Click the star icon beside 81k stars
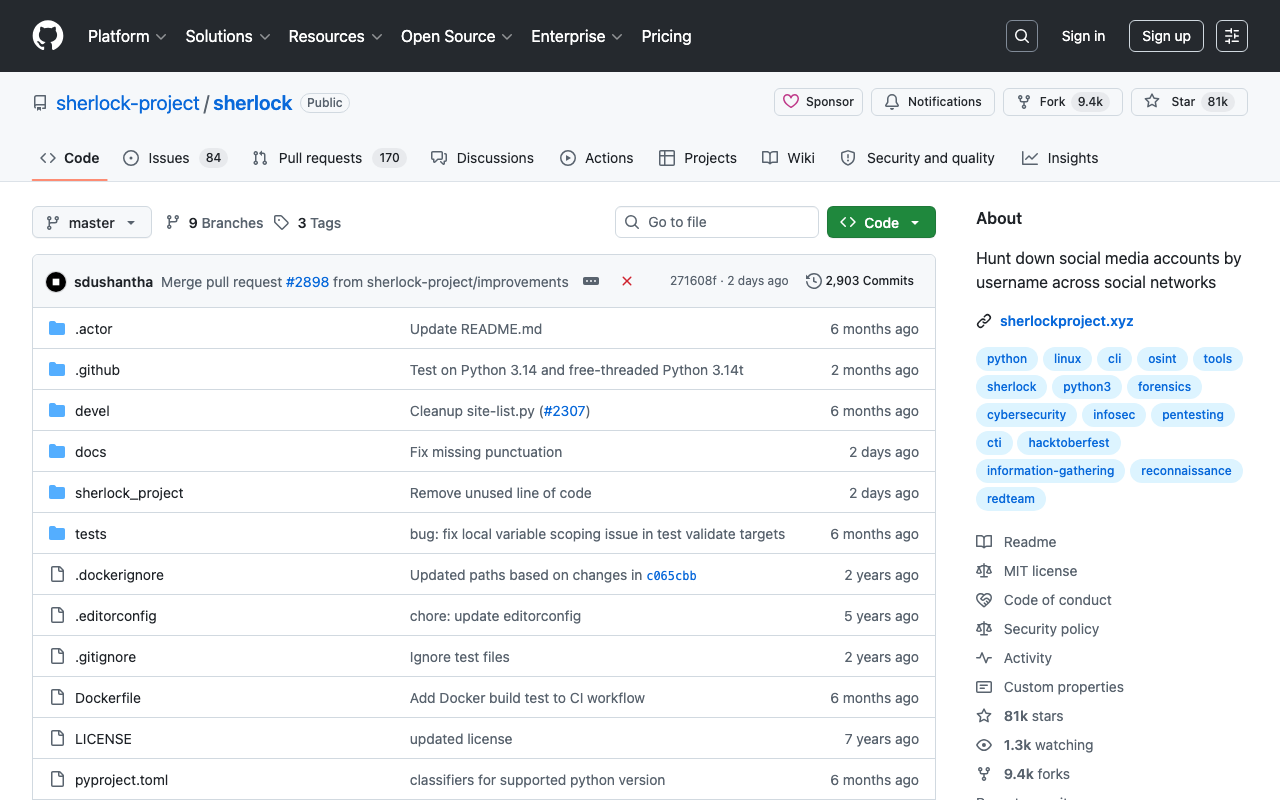 click(x=984, y=716)
